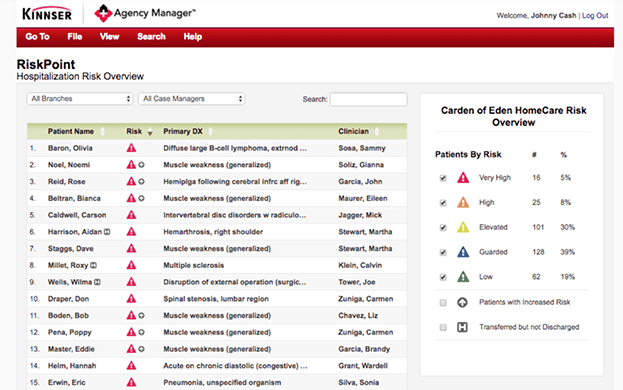Viewport: 623px width, 390px height.
Task: Click very high risk triangle for Baron, Olivia
Action: (131, 148)
